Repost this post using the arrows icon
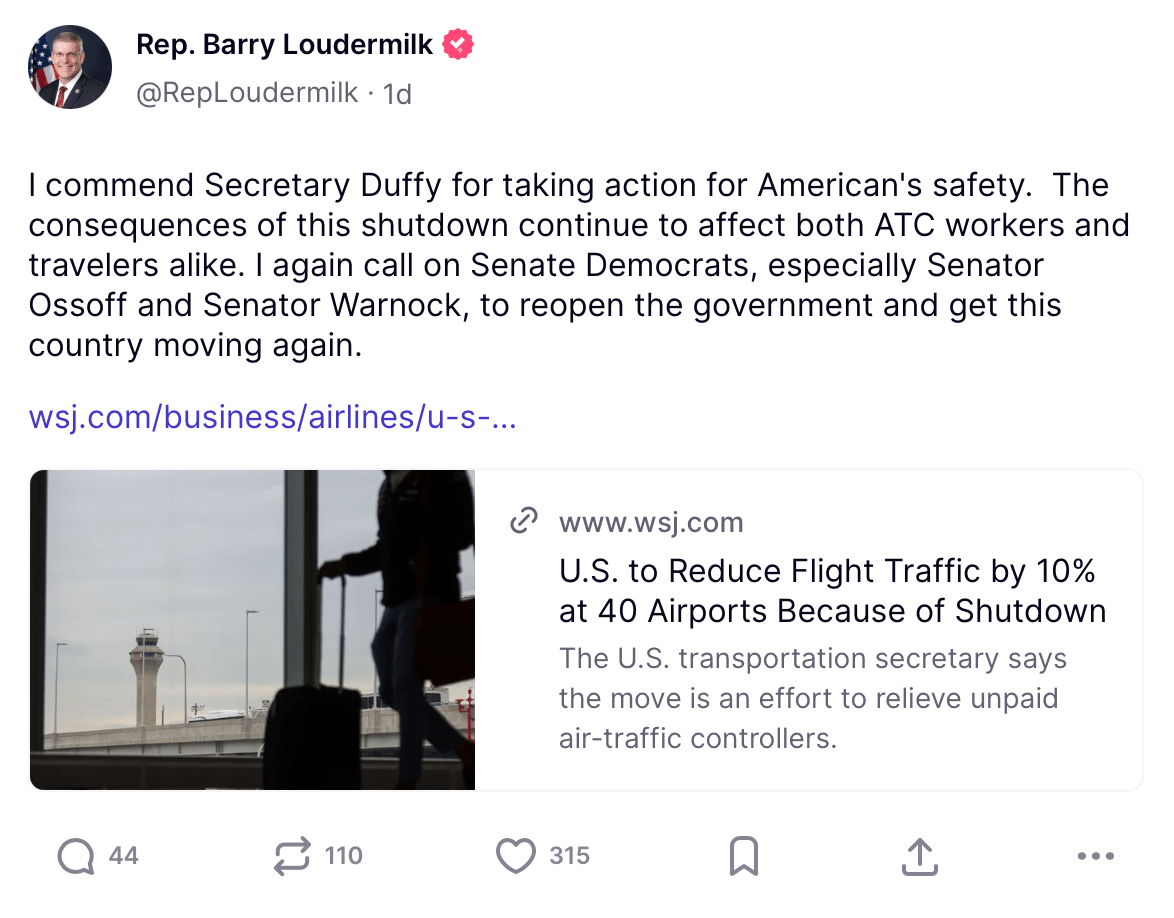 tap(291, 856)
